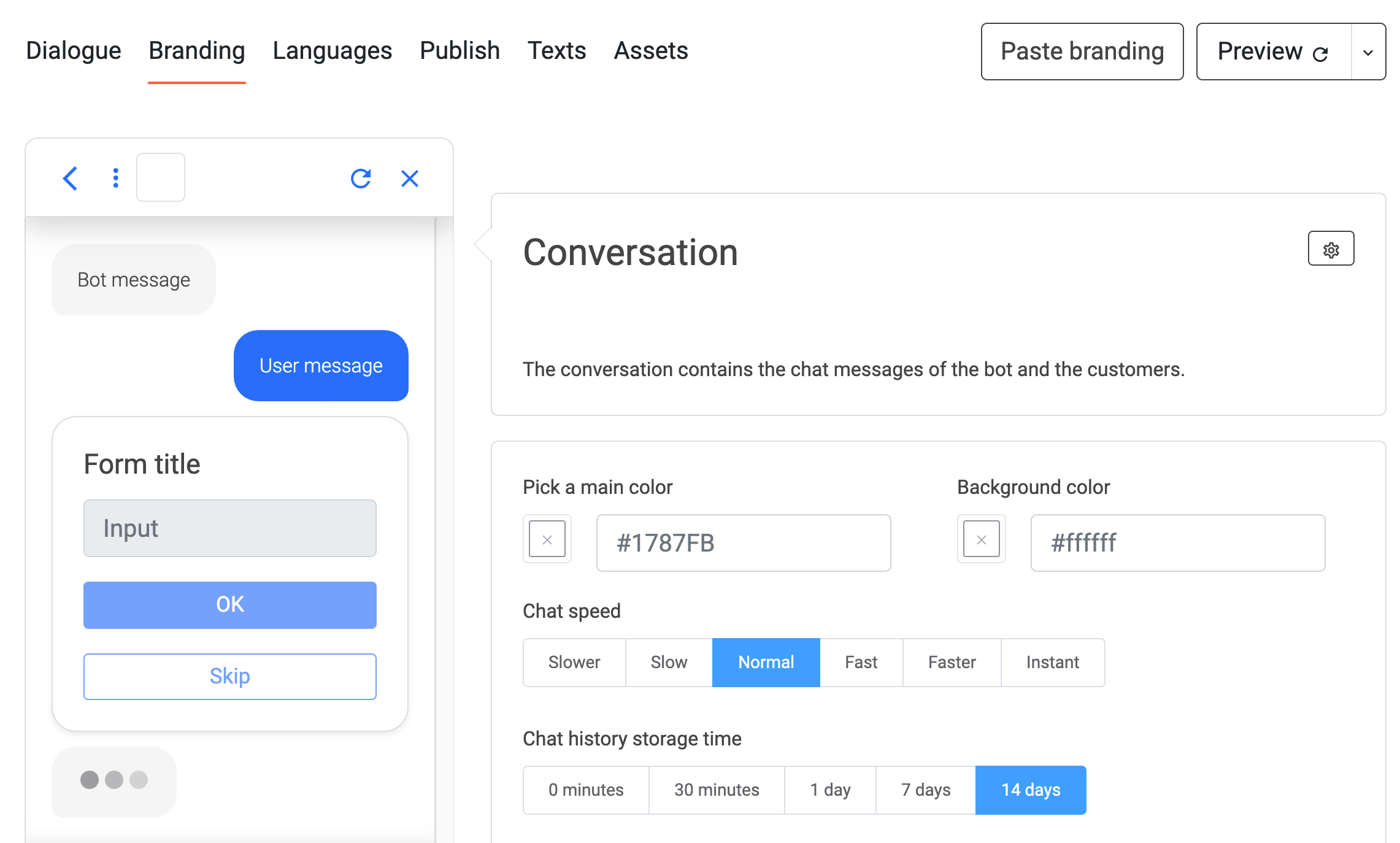This screenshot has height=843, width=1400.
Task: Select 30 minutes chat history storage
Action: pyautogui.click(x=716, y=790)
